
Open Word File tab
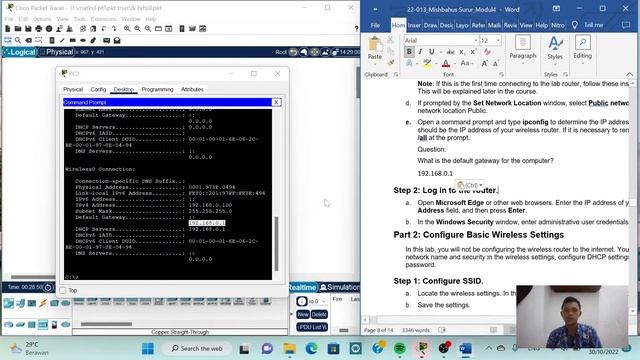(x=376, y=25)
